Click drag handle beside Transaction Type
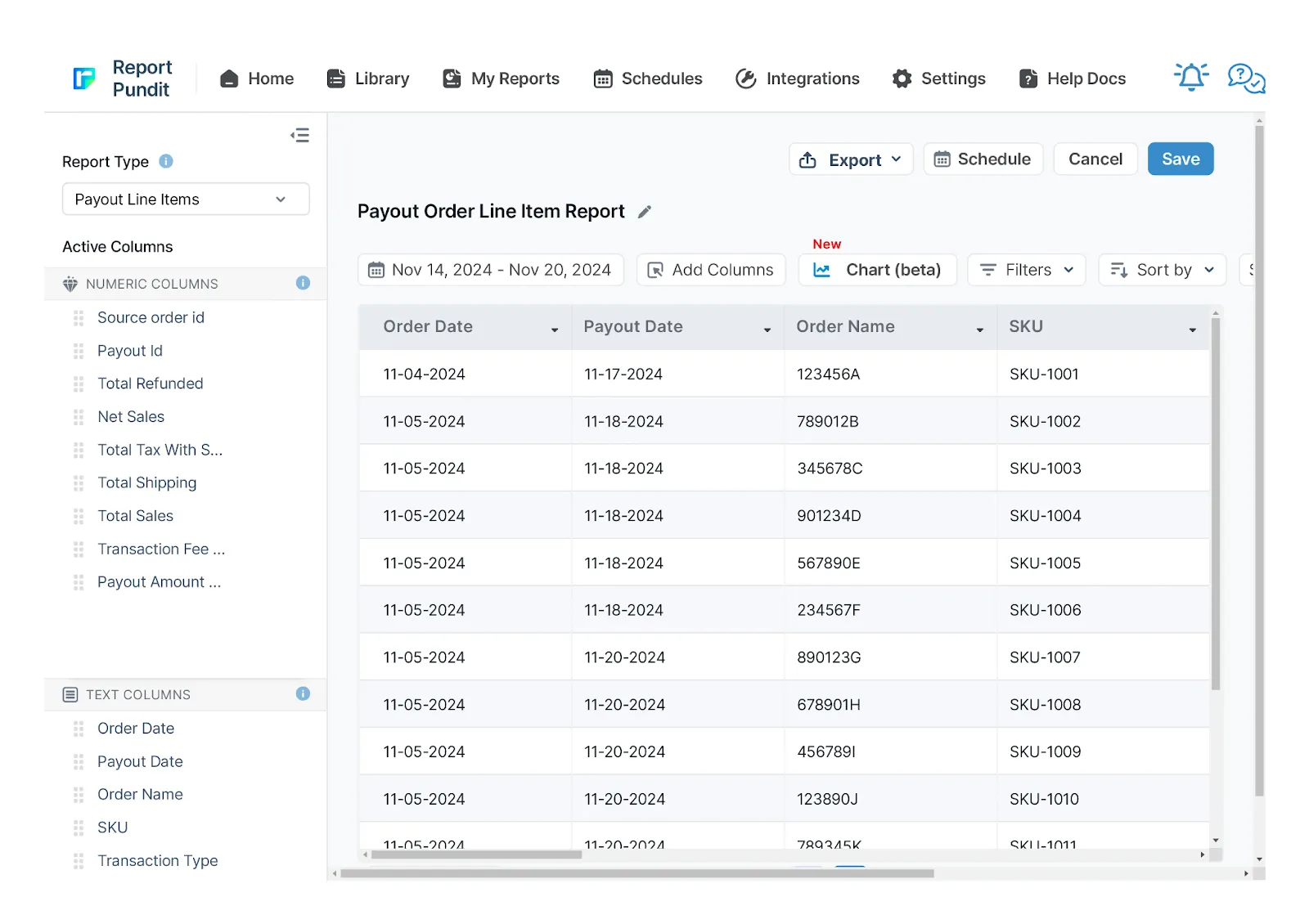Viewport: 1309px width, 924px height. pyautogui.click(x=79, y=861)
